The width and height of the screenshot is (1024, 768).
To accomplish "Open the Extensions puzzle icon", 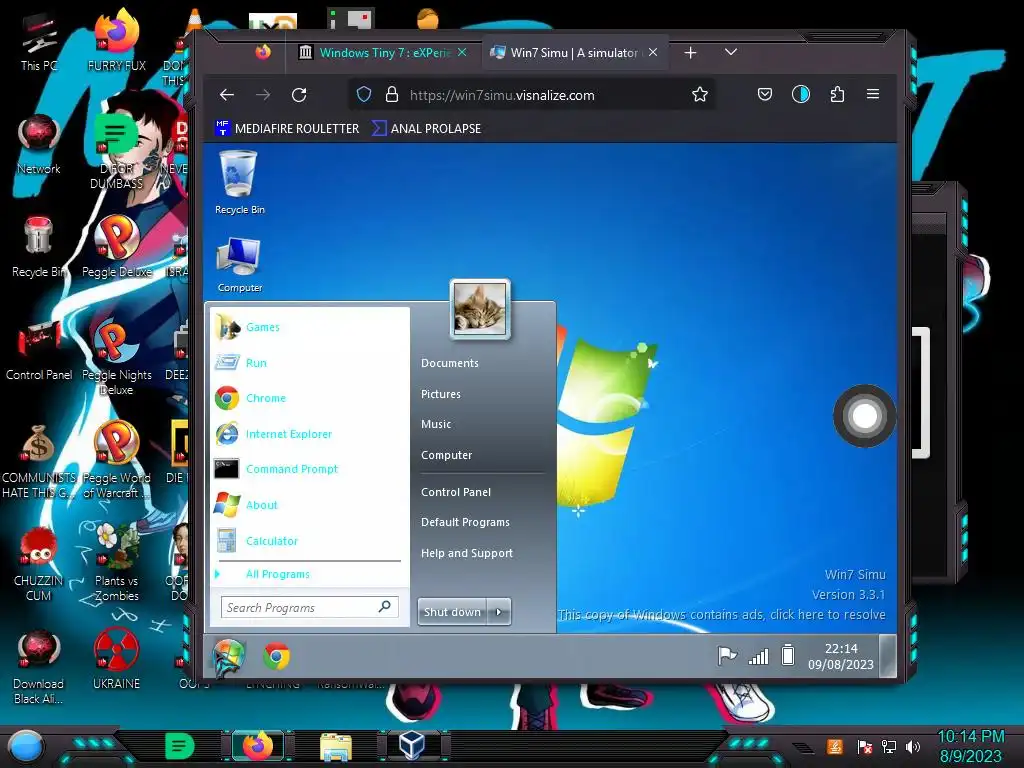I will 837,95.
